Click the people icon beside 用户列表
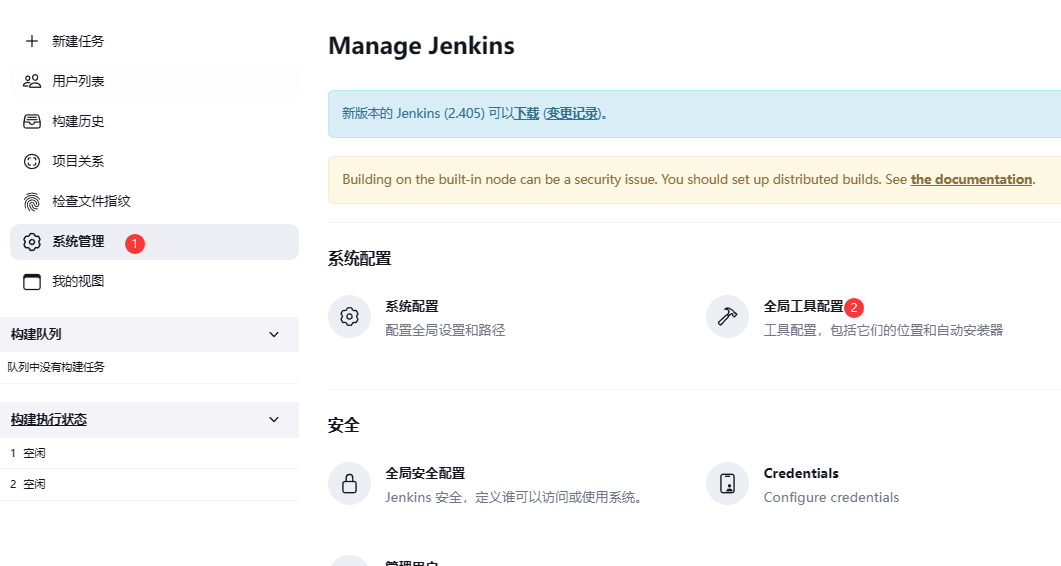This screenshot has height=566, width=1061. pos(32,81)
